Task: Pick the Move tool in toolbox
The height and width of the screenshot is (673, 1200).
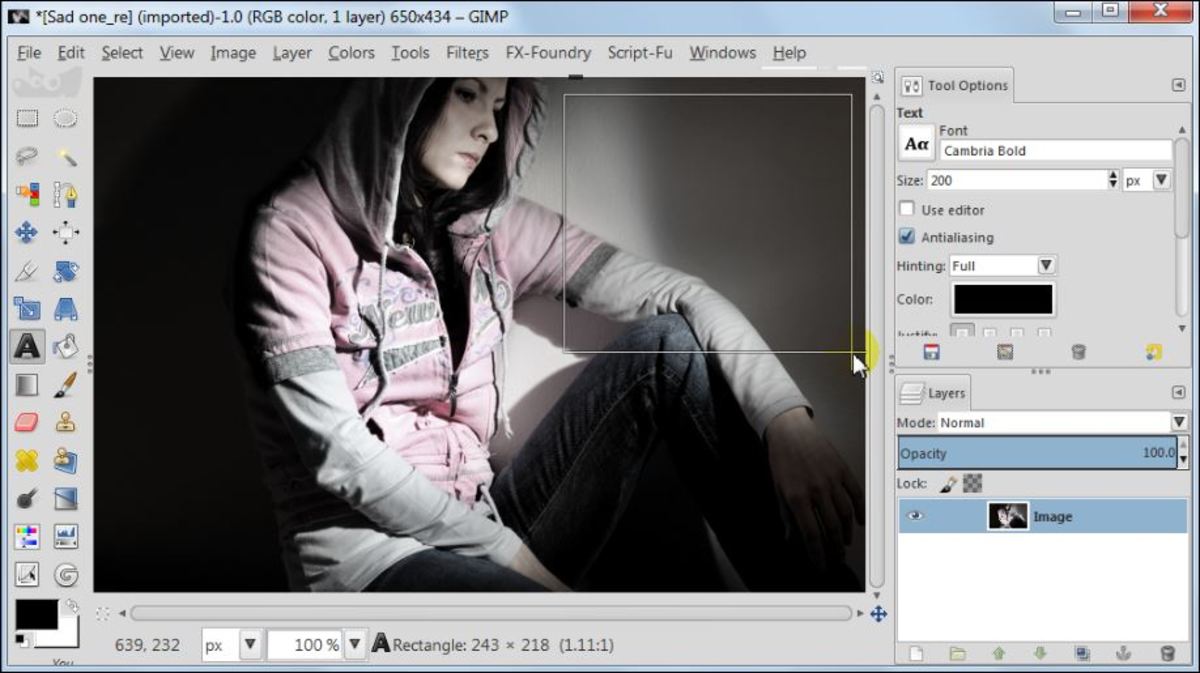Action: point(27,233)
